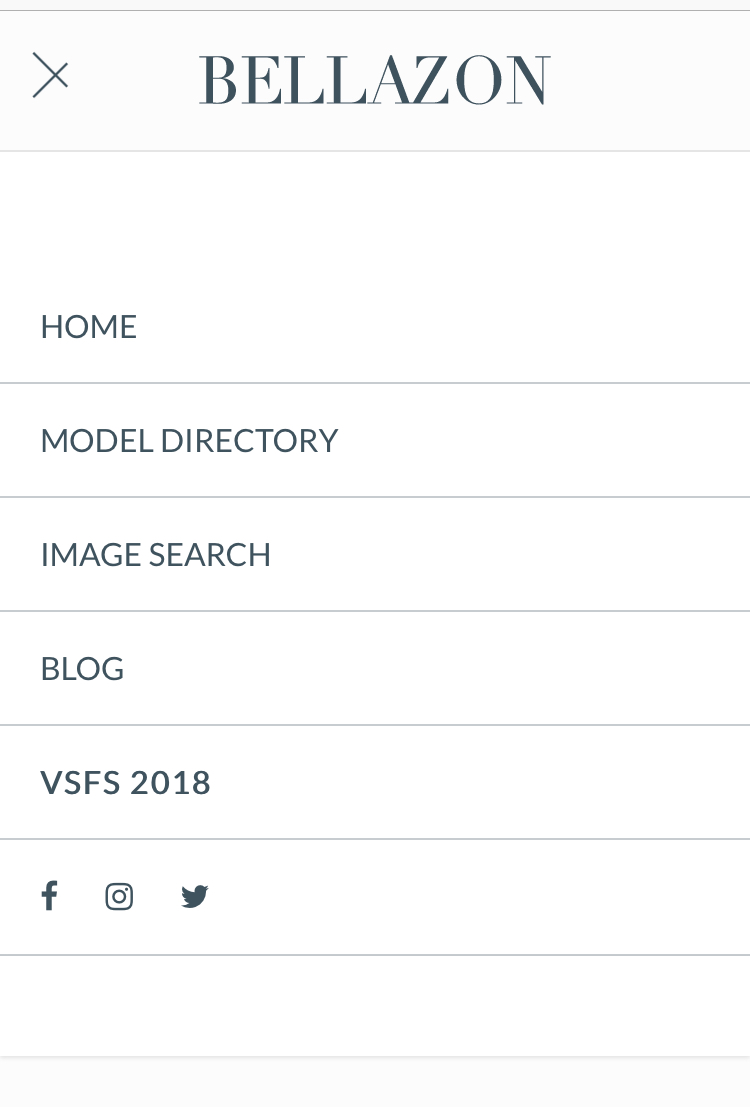This screenshot has width=750, height=1107.
Task: Visit the Blog menu link
Action: 82,669
